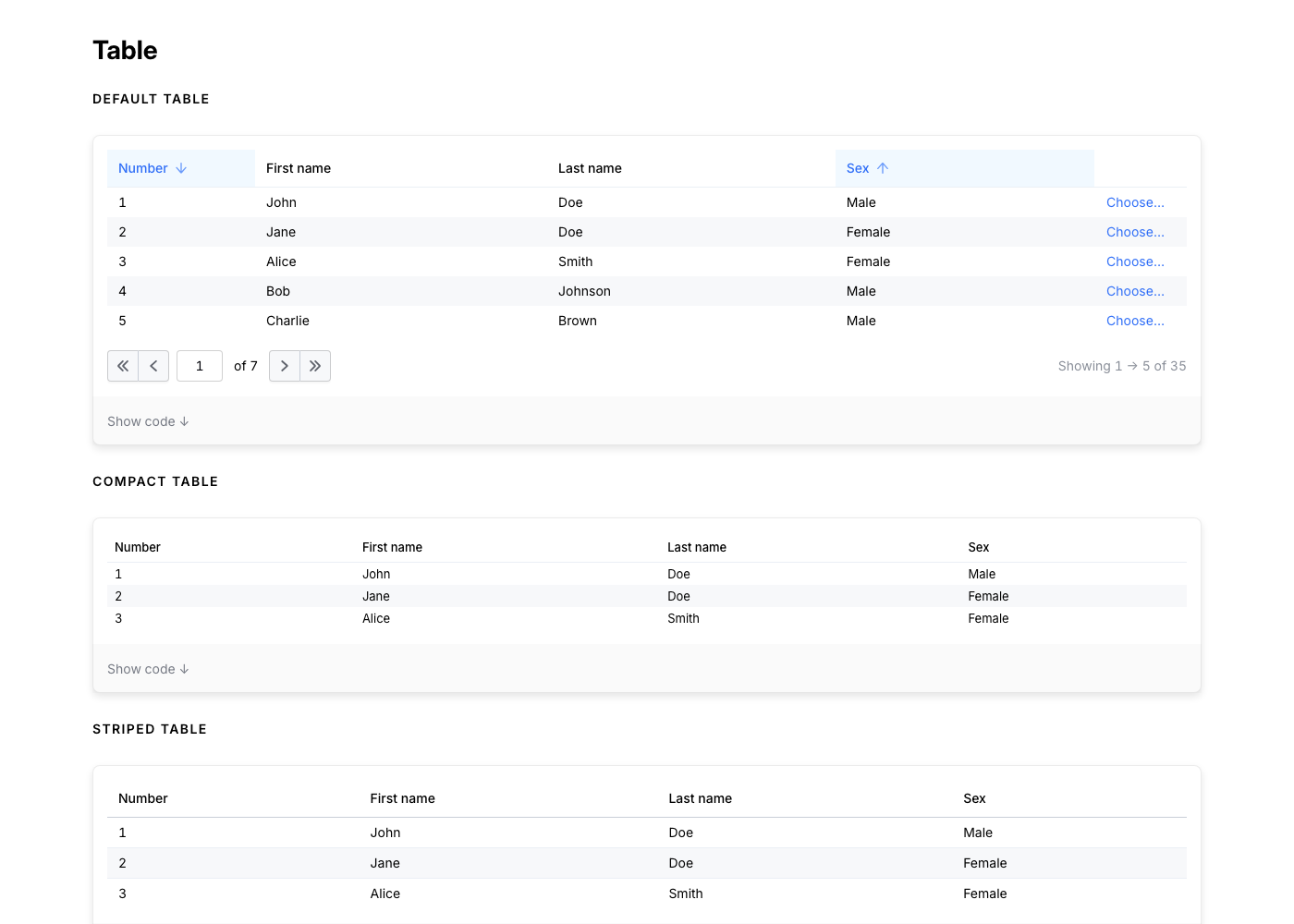This screenshot has width=1294, height=924.
Task: Click the next page chevron button
Action: point(285,366)
